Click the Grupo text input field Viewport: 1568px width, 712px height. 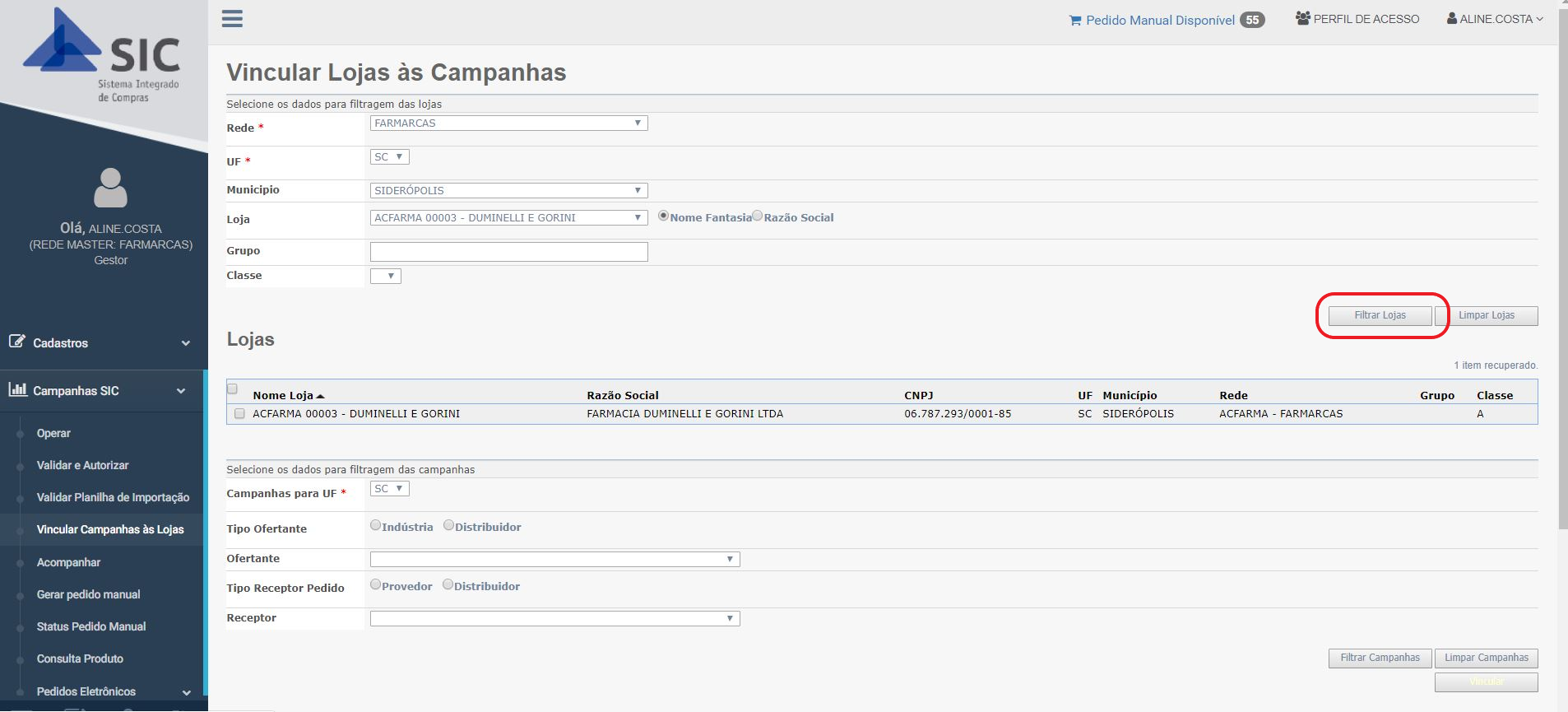point(508,252)
